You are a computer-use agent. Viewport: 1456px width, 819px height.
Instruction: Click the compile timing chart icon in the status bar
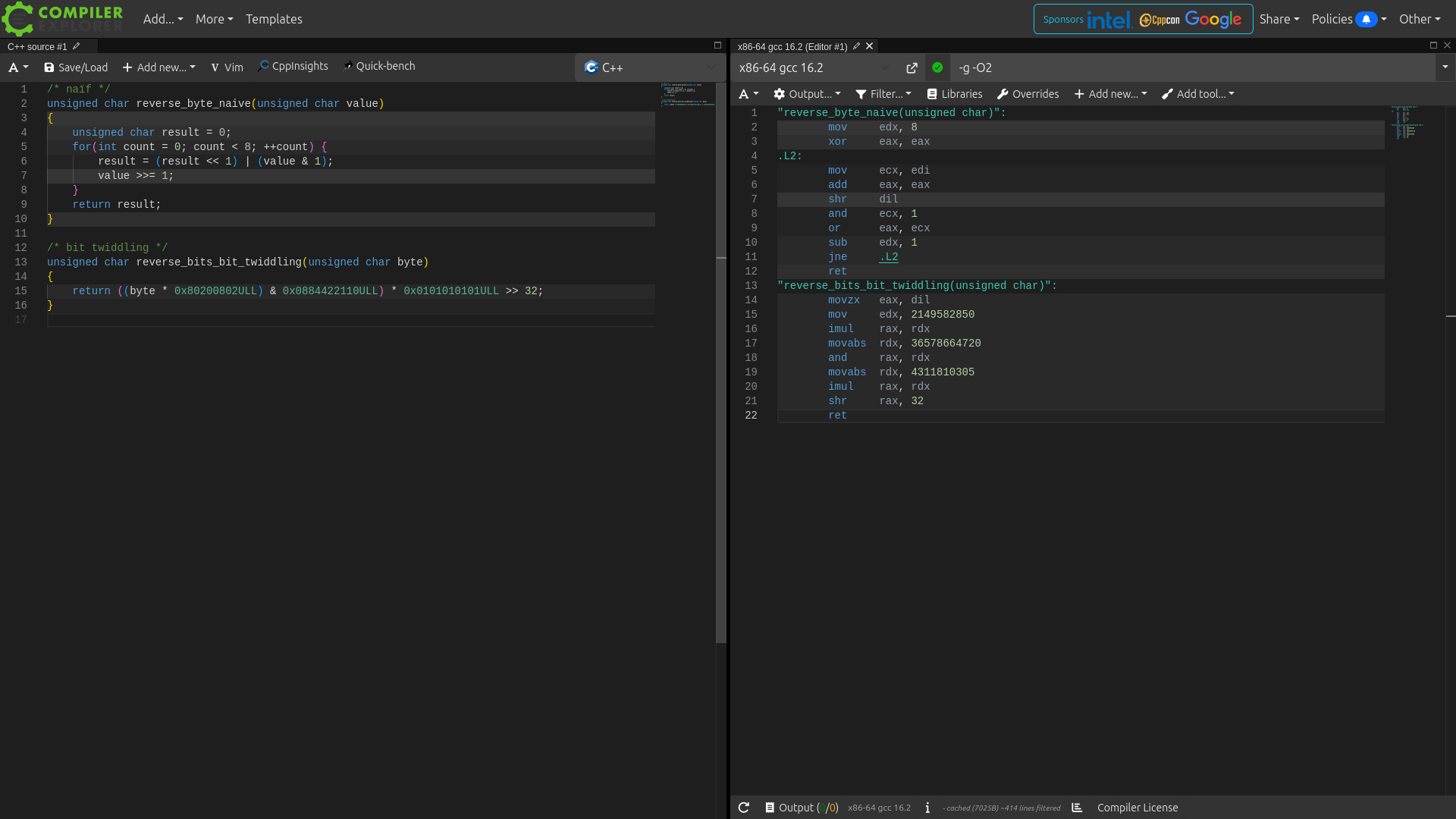1077,808
